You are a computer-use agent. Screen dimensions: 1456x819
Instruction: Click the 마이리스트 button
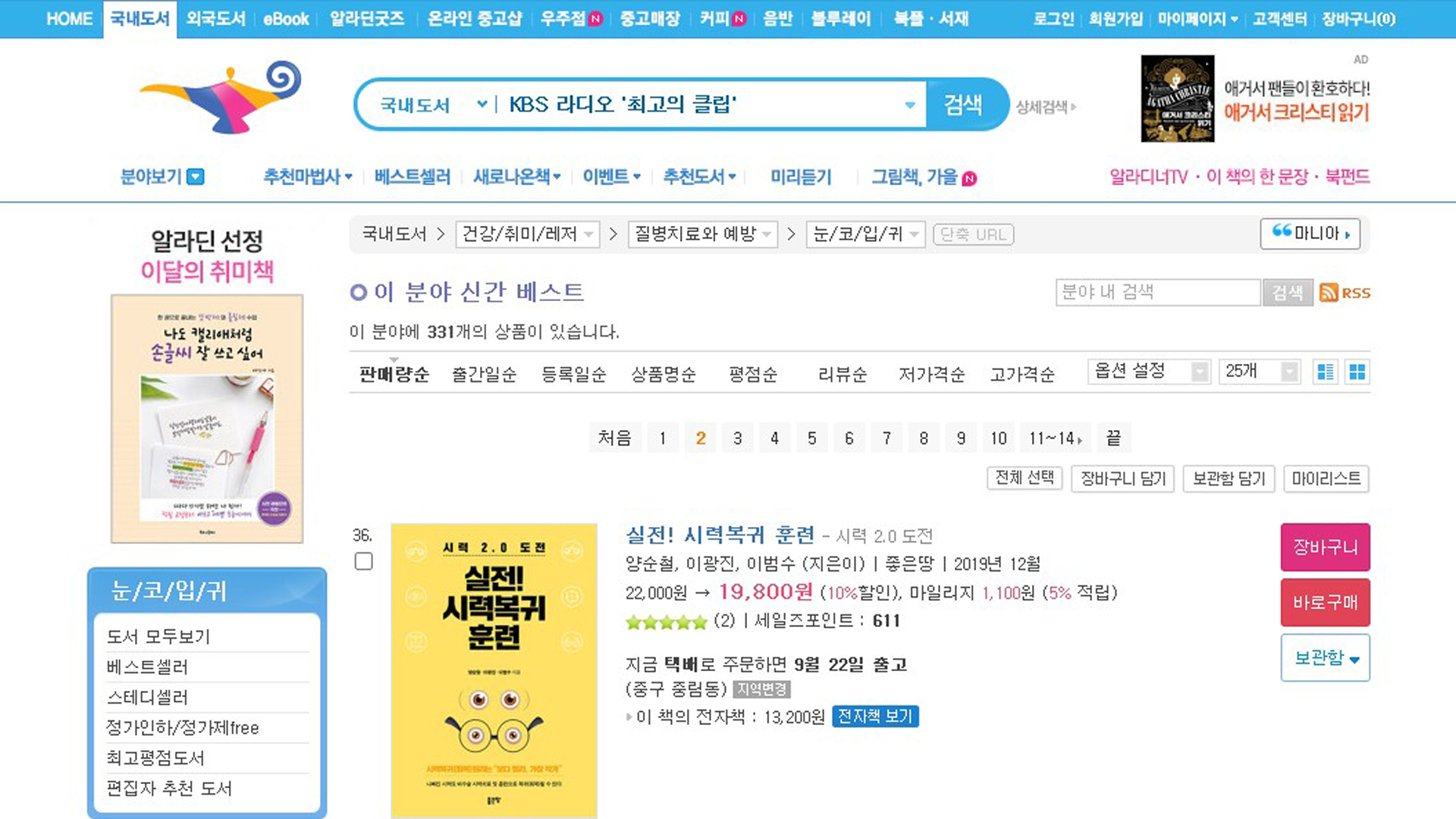tap(1326, 479)
